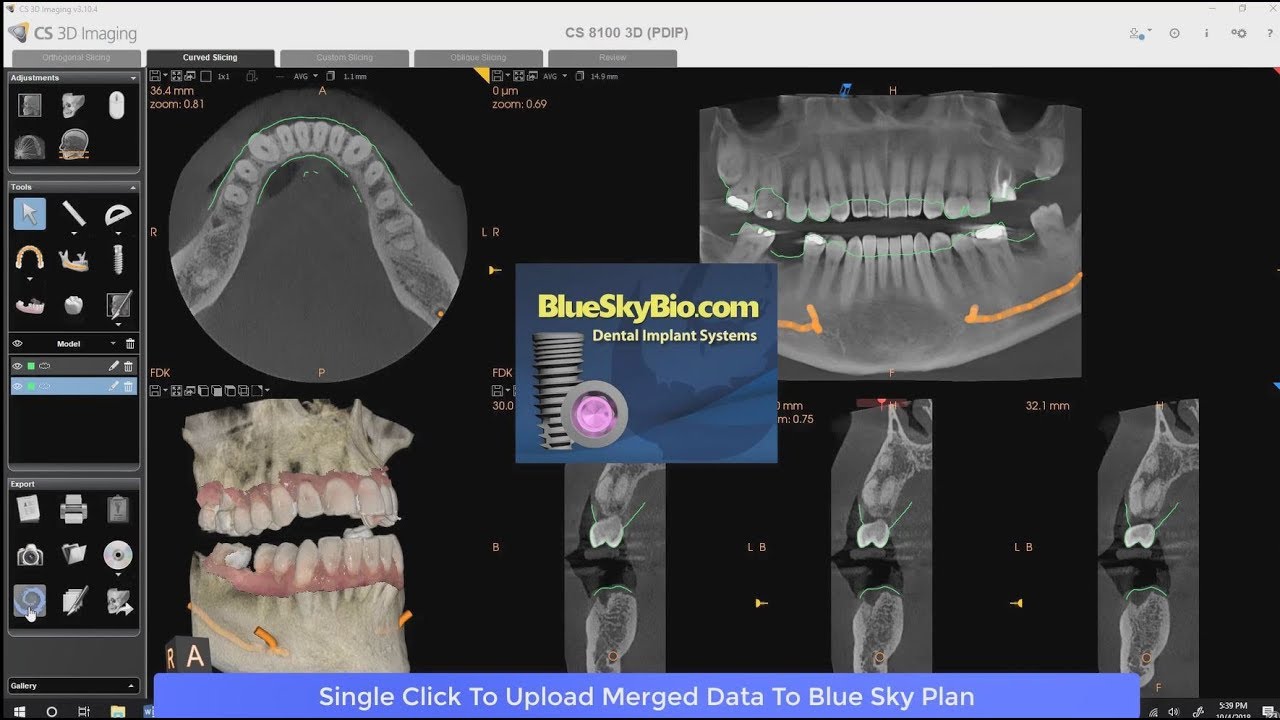Screen dimensions: 1280x720
Task: Delete the first model row
Action: click(128, 366)
